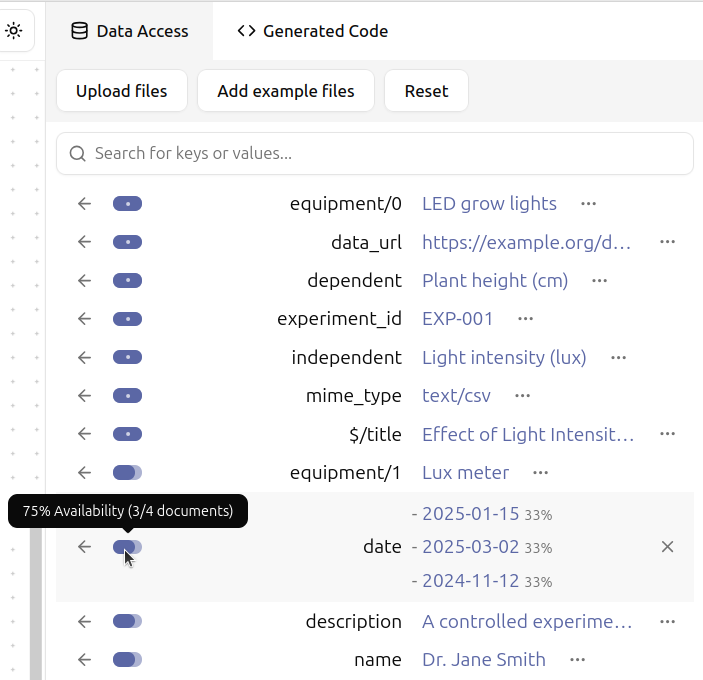This screenshot has height=680, width=703.
Task: Toggle the availability pill for data_url
Action: (x=127, y=242)
